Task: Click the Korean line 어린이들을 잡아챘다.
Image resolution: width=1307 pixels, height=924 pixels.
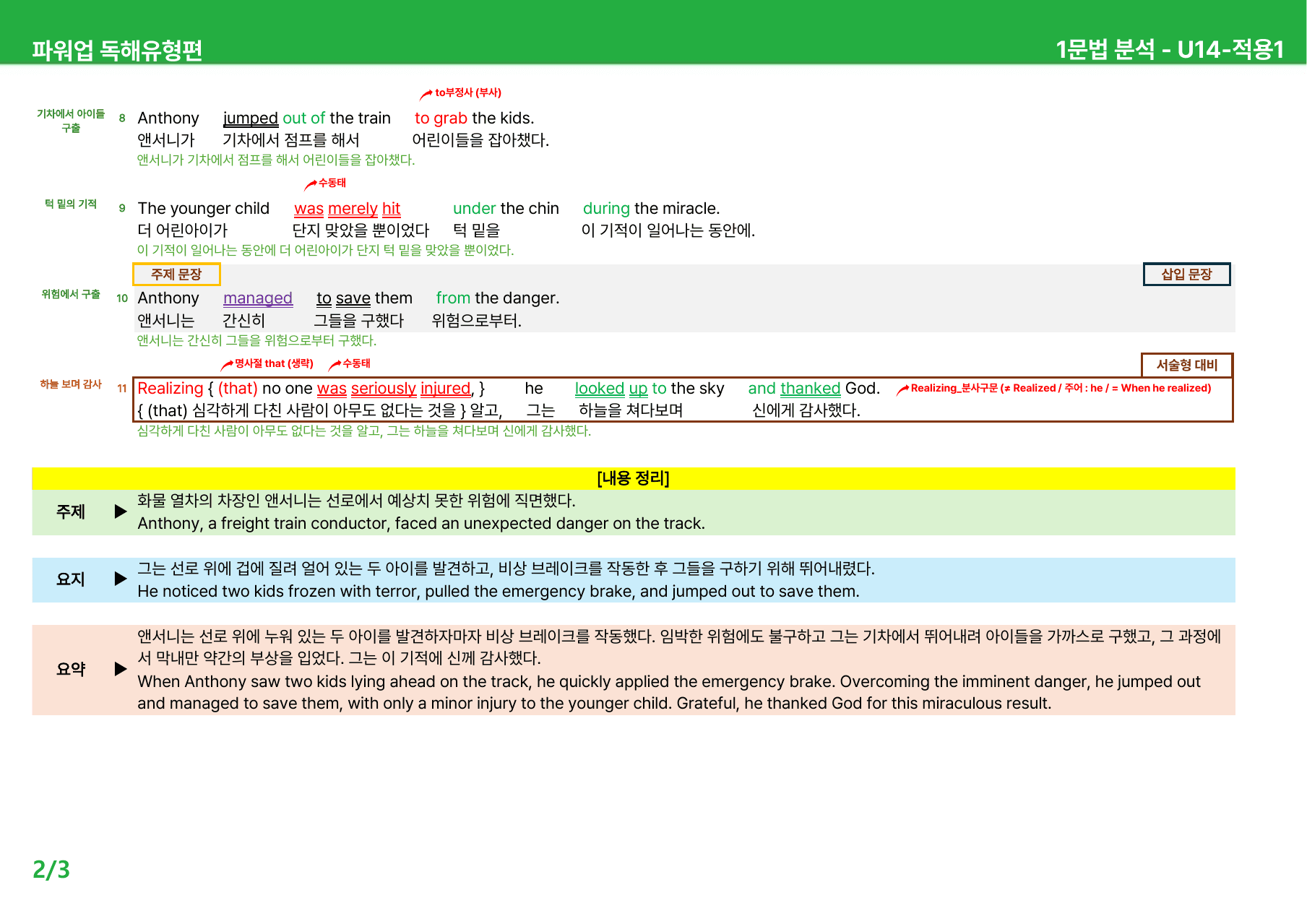Action: coord(480,140)
